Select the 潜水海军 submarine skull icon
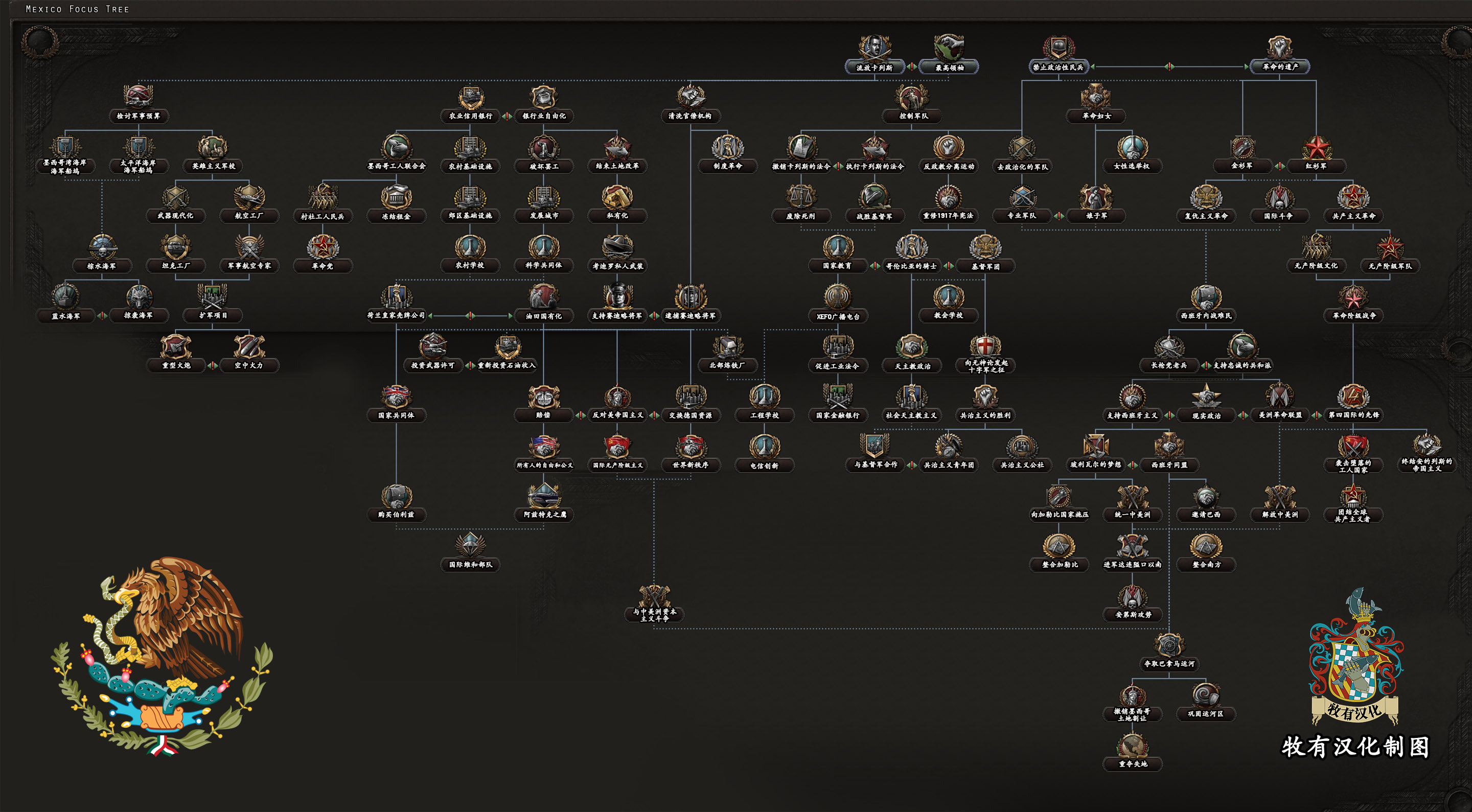 [x=102, y=246]
